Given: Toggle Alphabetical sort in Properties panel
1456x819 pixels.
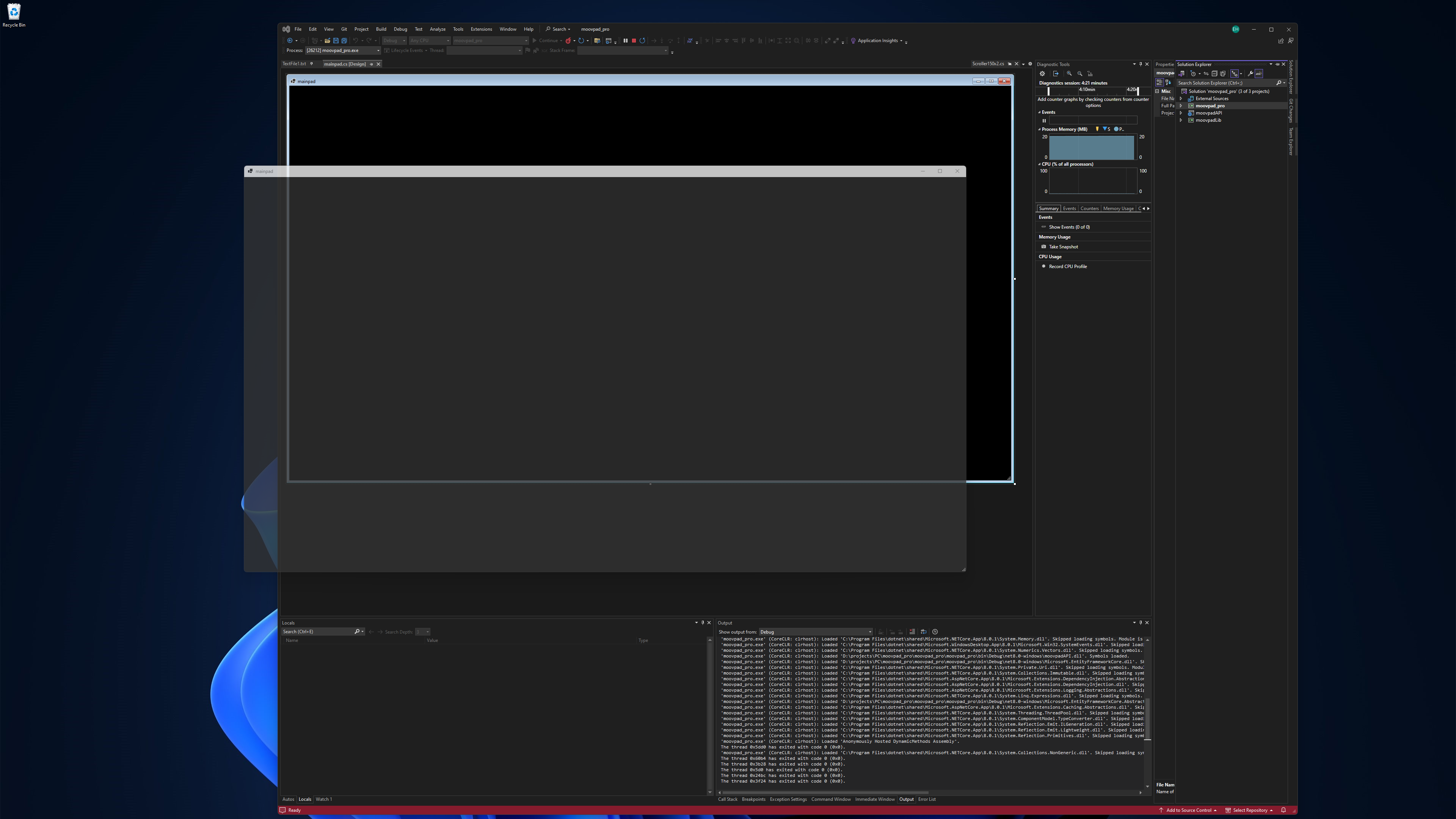Looking at the screenshot, I should 1168,83.
